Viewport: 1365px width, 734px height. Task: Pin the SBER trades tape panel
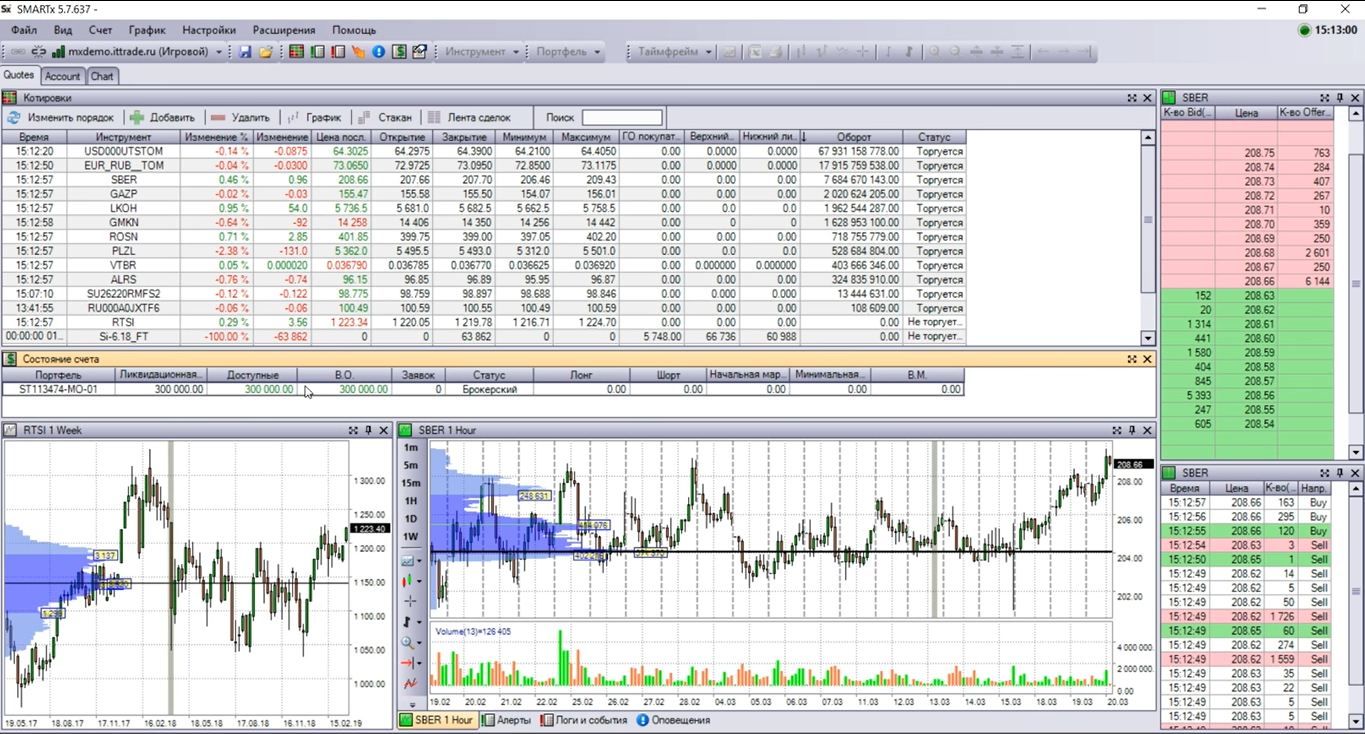click(x=1340, y=472)
